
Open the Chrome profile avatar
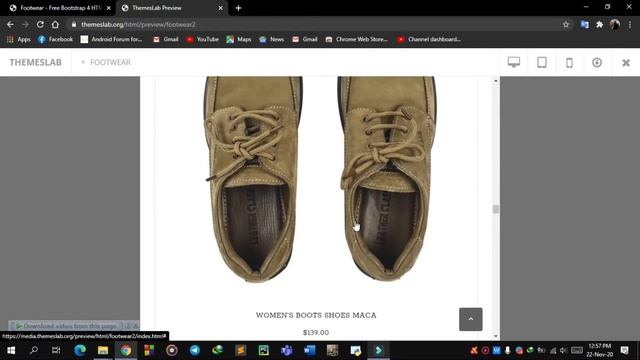point(615,24)
